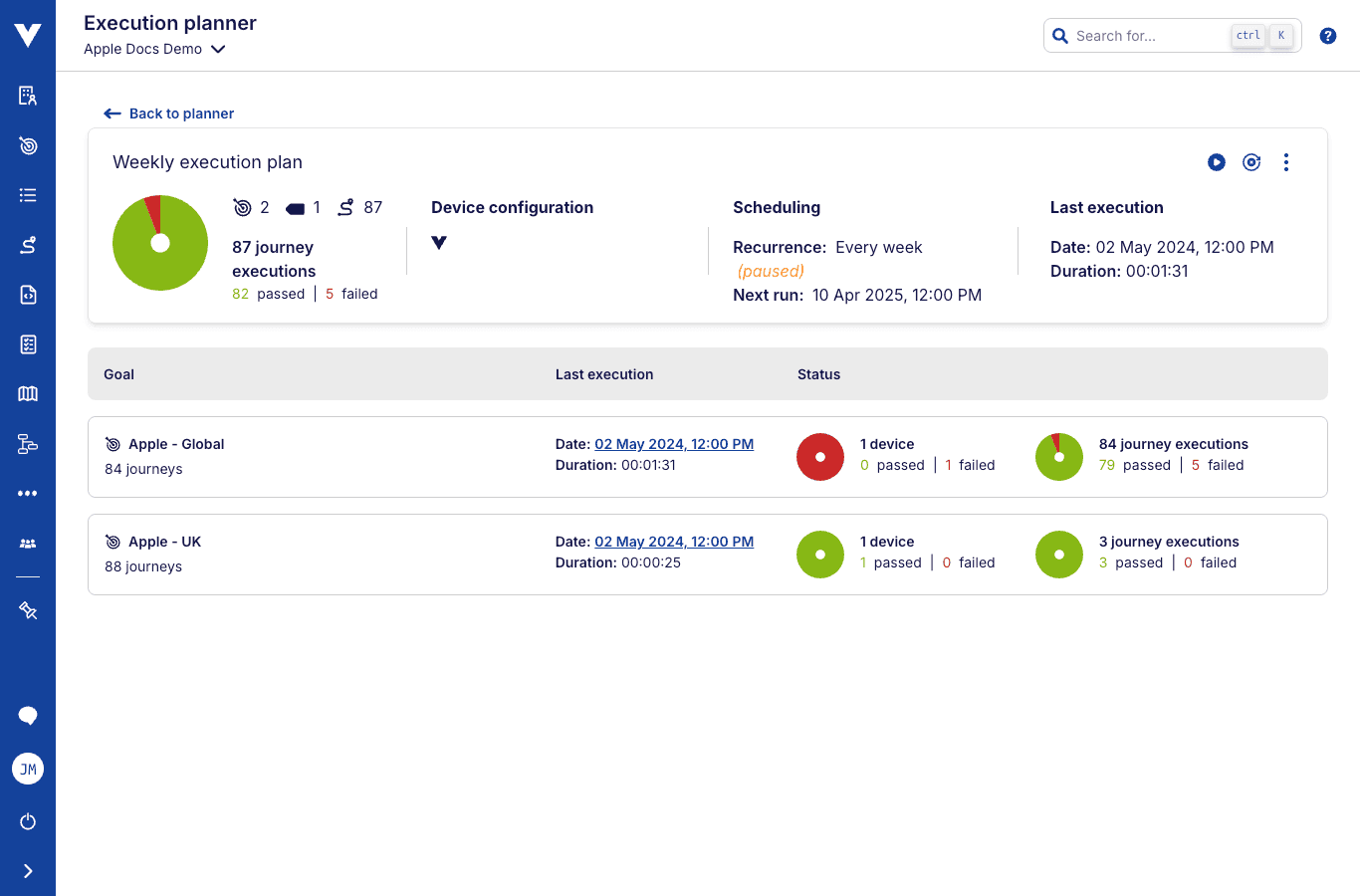This screenshot has height=896, width=1360.
Task: Select the list view icon in the sidebar
Action: pyautogui.click(x=27, y=195)
